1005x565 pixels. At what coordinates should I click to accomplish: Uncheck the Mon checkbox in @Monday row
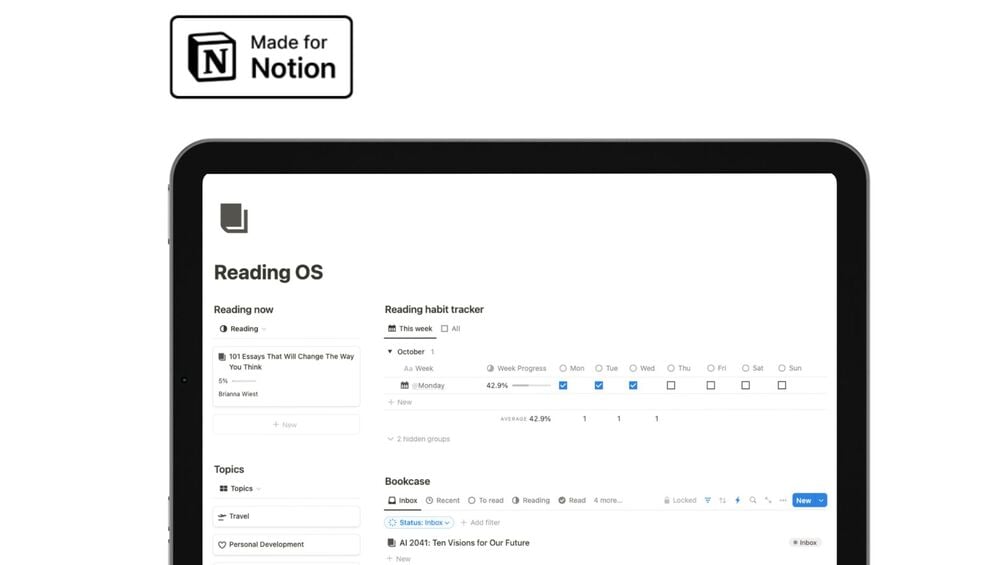pyautogui.click(x=563, y=386)
